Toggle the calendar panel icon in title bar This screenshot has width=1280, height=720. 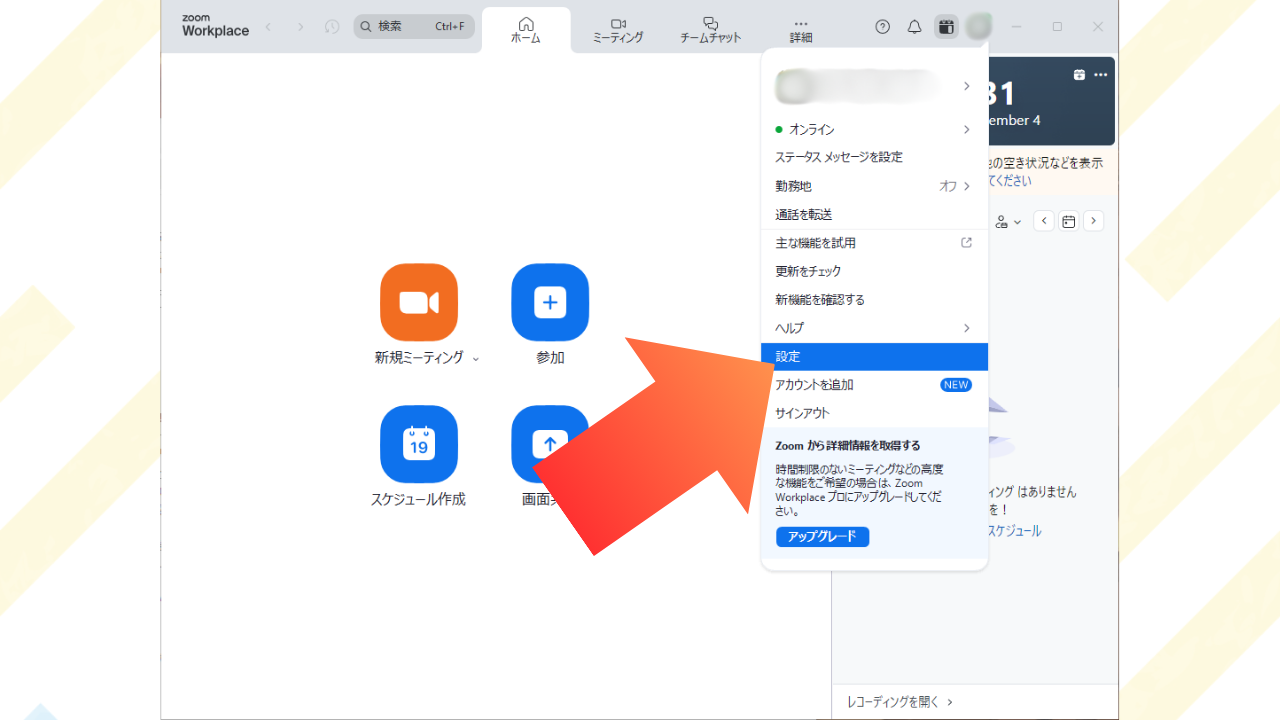click(x=946, y=27)
